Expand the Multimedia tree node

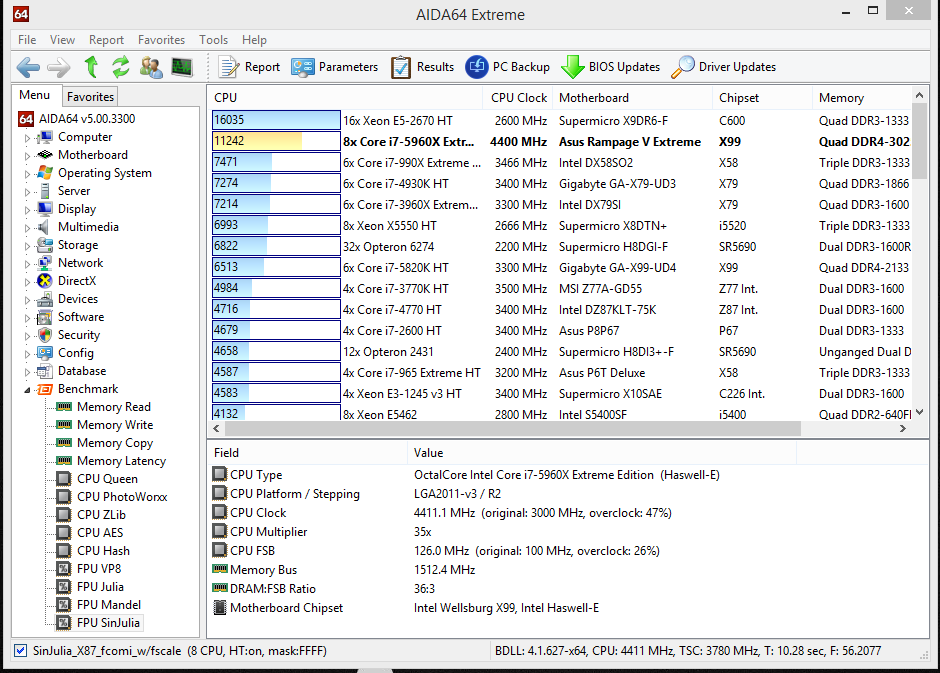click(27, 228)
